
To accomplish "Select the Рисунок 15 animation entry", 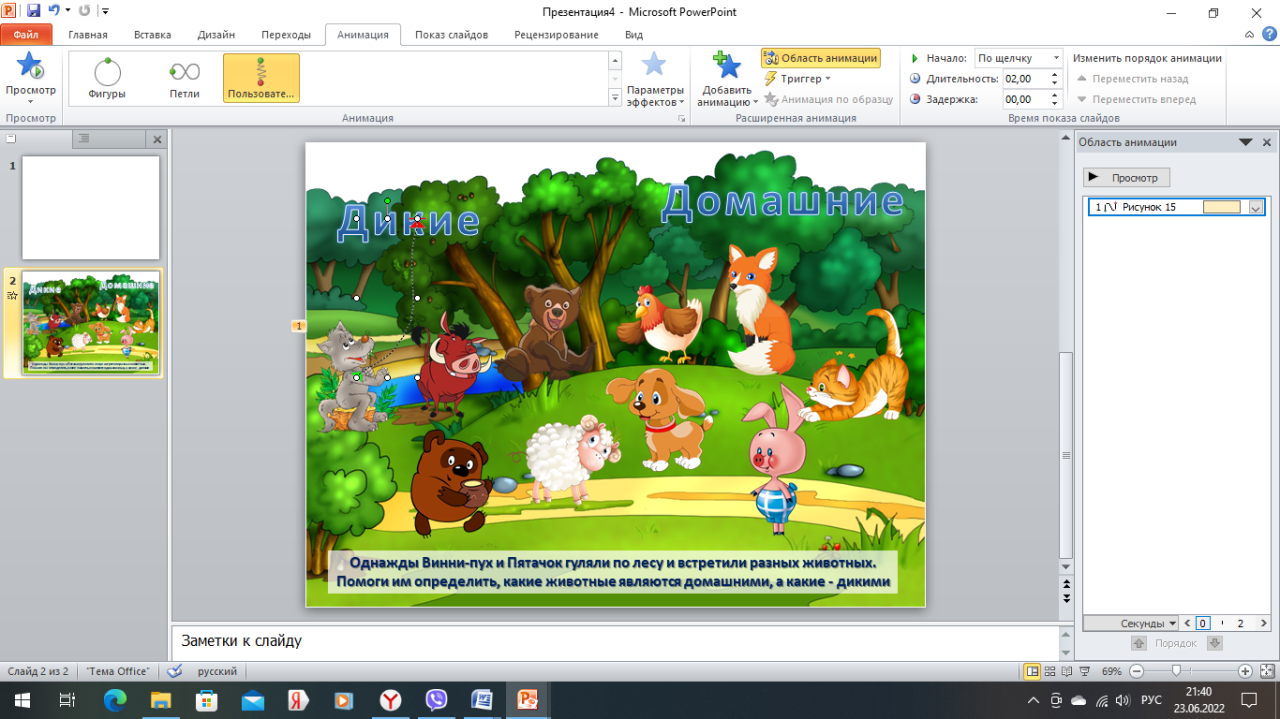I will [x=1177, y=207].
